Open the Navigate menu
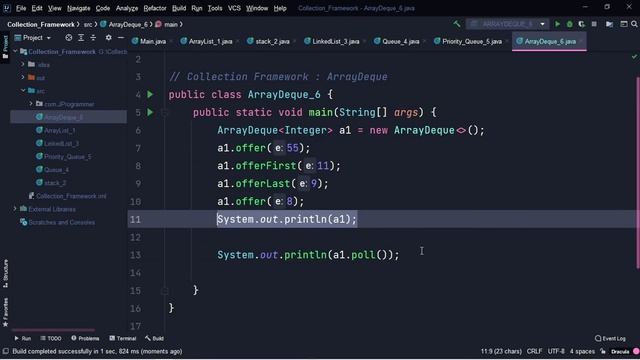 [78, 8]
